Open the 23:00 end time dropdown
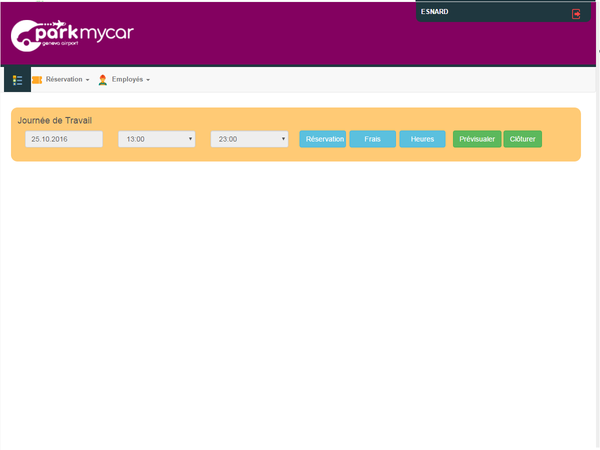The image size is (600, 450). tap(249, 140)
